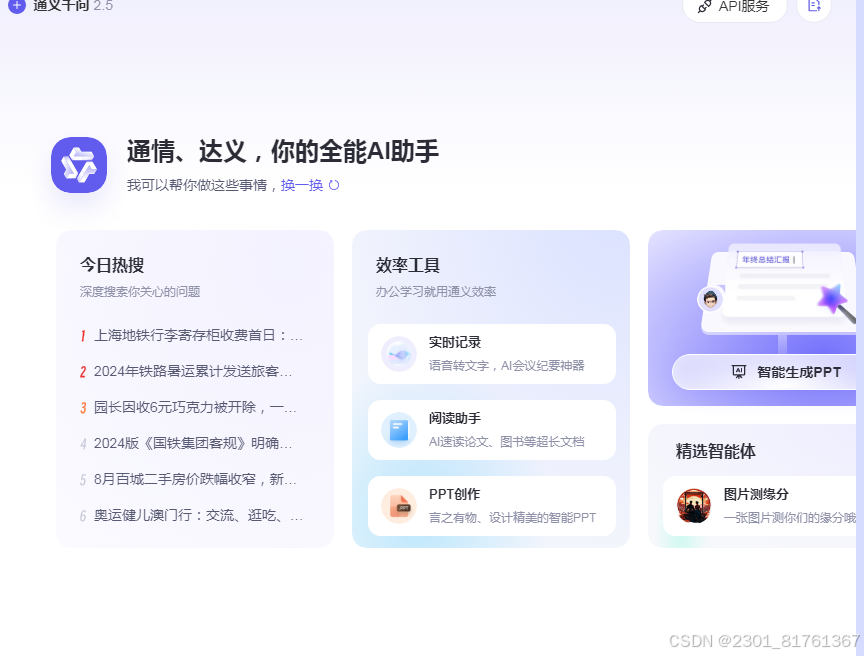Click the Tongyi Qianwen logo icon
The height and width of the screenshot is (656, 864).
[79, 165]
